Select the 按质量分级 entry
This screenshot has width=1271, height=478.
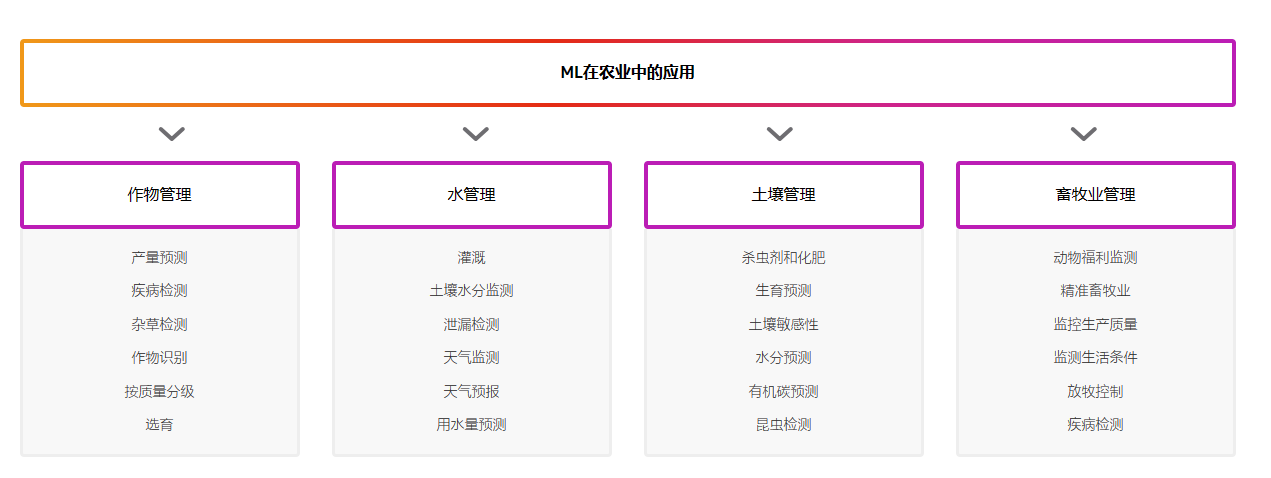click(159, 391)
